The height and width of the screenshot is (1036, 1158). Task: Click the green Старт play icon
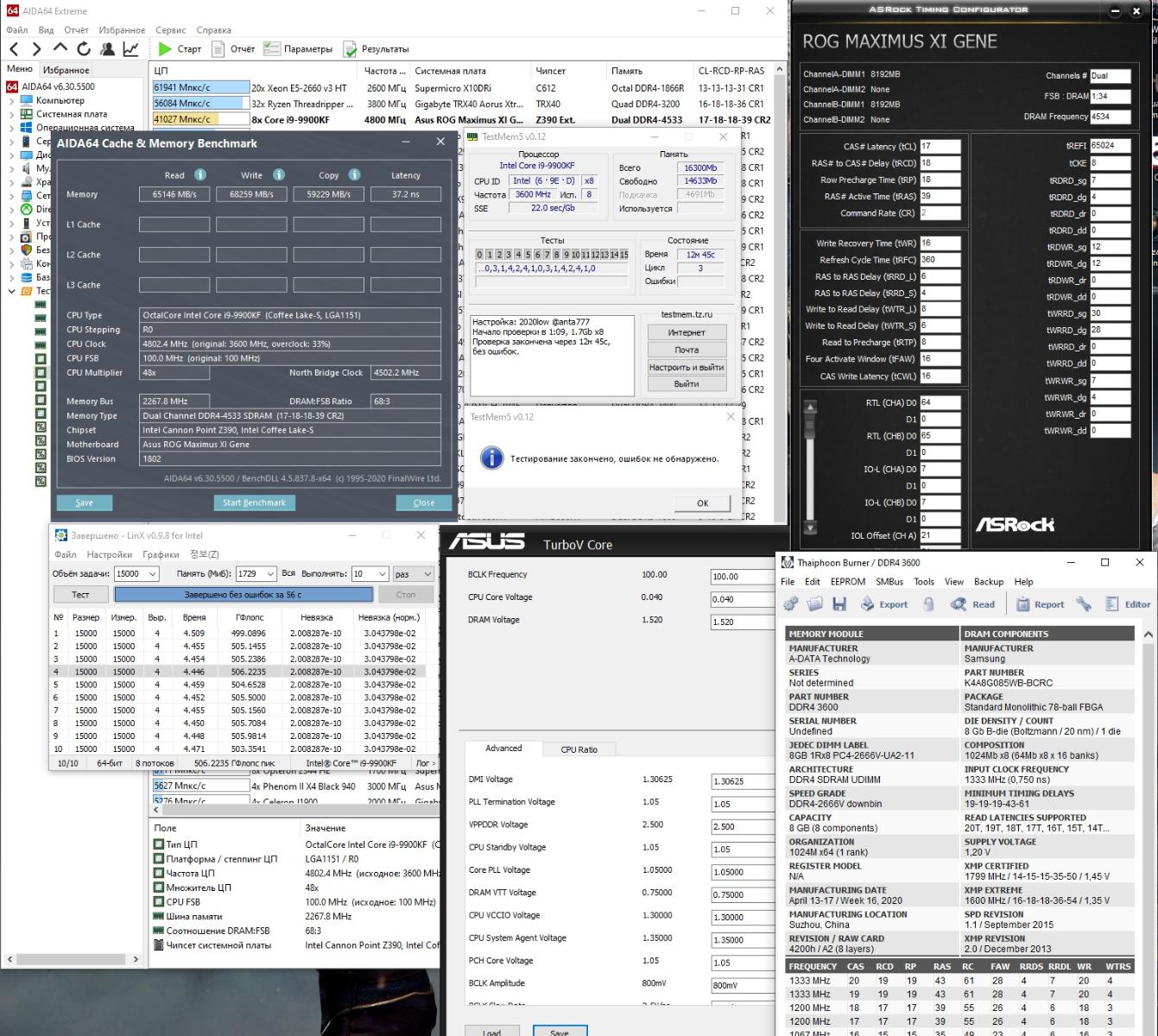165,49
